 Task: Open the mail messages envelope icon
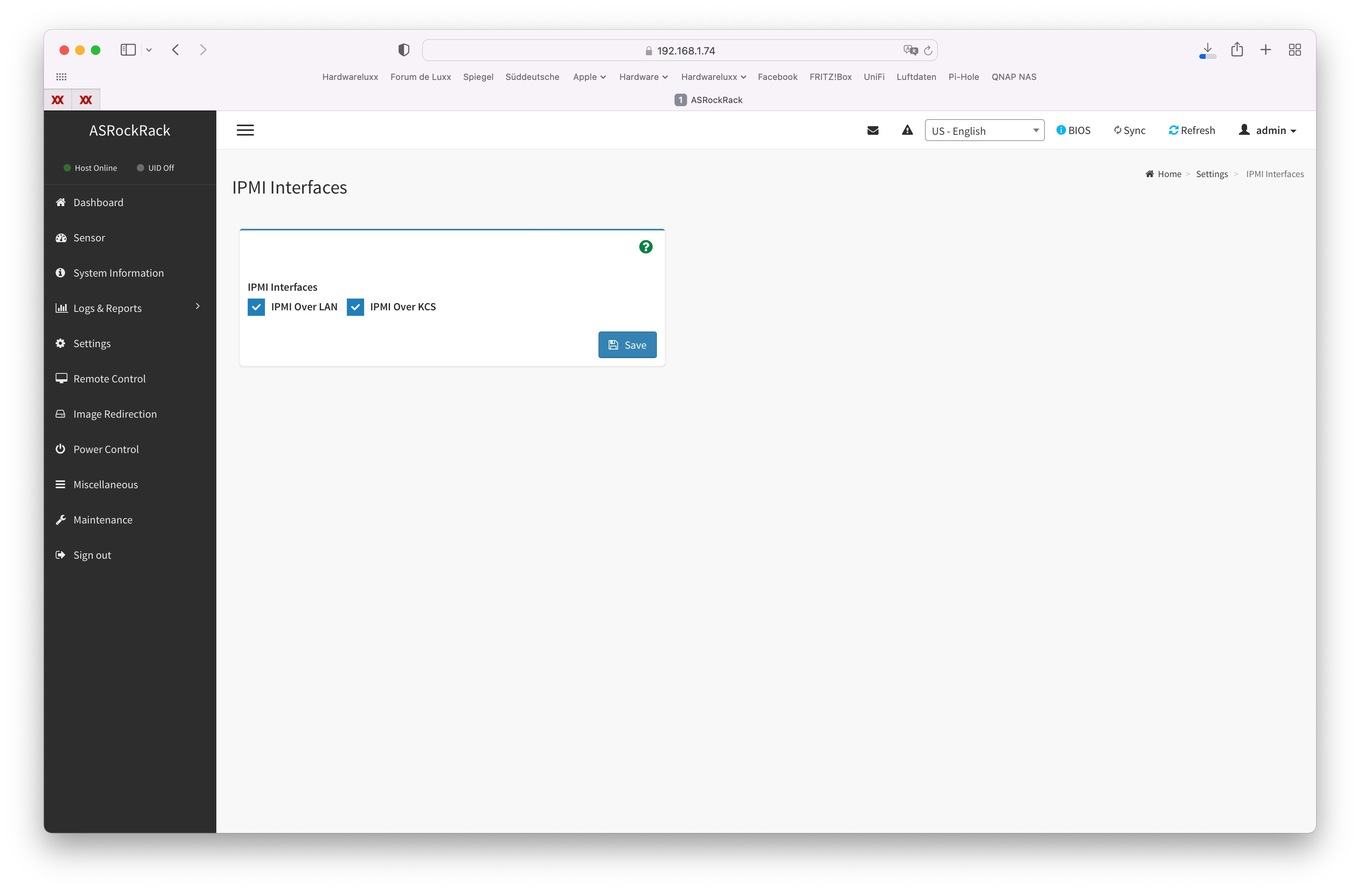[x=873, y=130]
